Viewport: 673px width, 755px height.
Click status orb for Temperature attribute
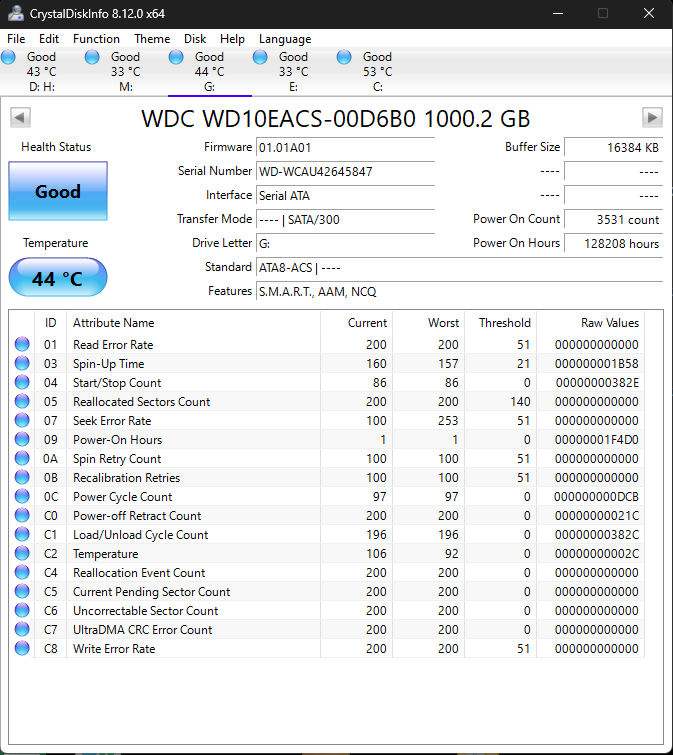tap(22, 553)
